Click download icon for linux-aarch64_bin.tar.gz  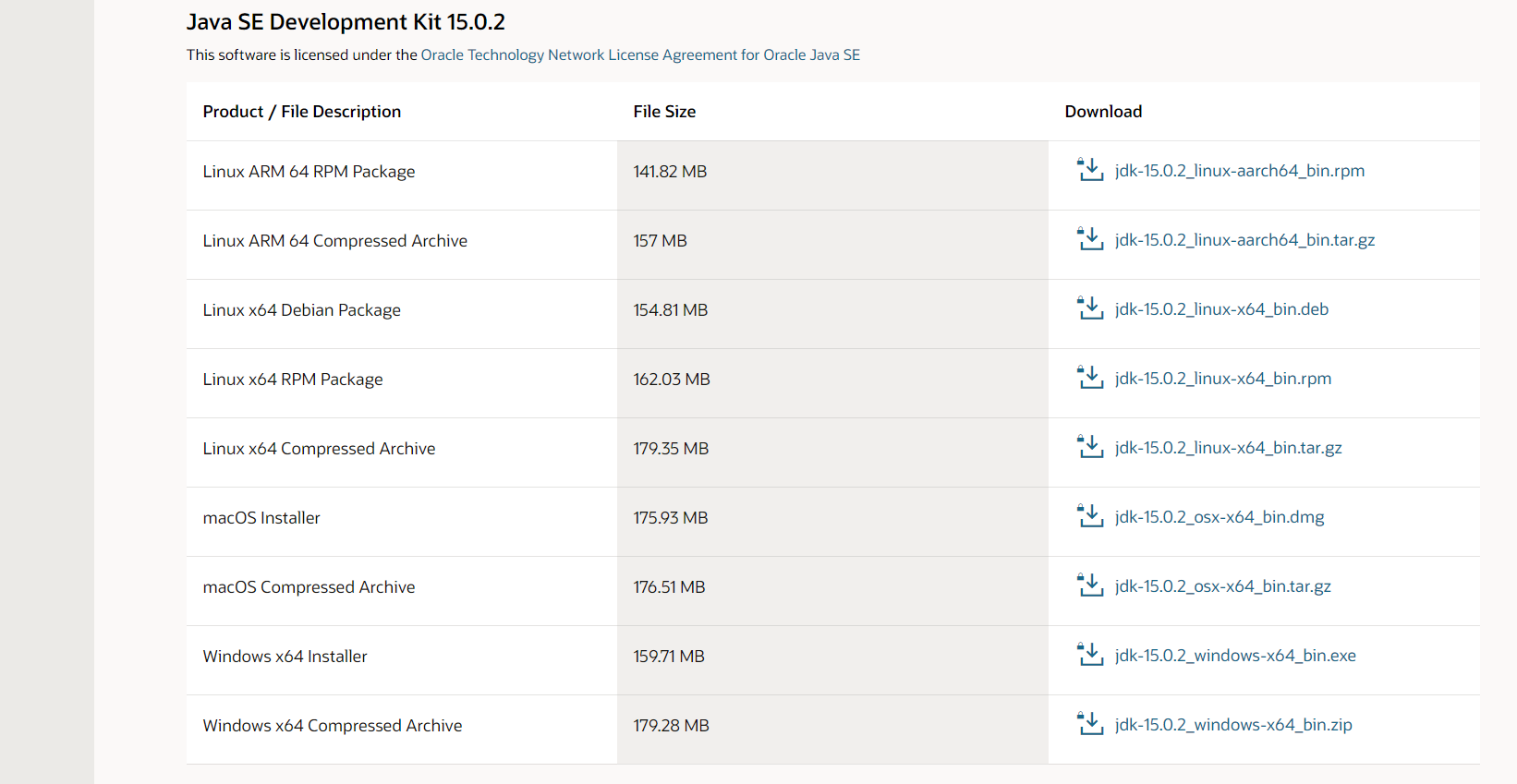tap(1090, 239)
